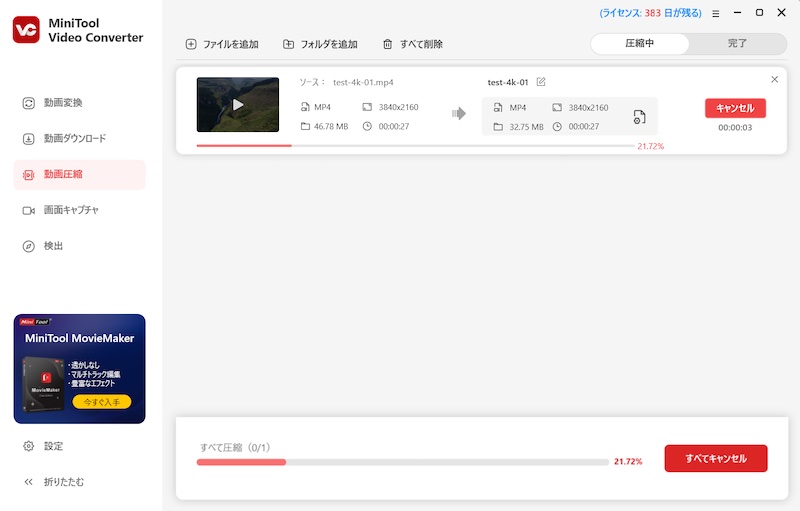Select the 動画圧縮 sidebar item
This screenshot has width=800, height=511.
pyautogui.click(x=63, y=174)
